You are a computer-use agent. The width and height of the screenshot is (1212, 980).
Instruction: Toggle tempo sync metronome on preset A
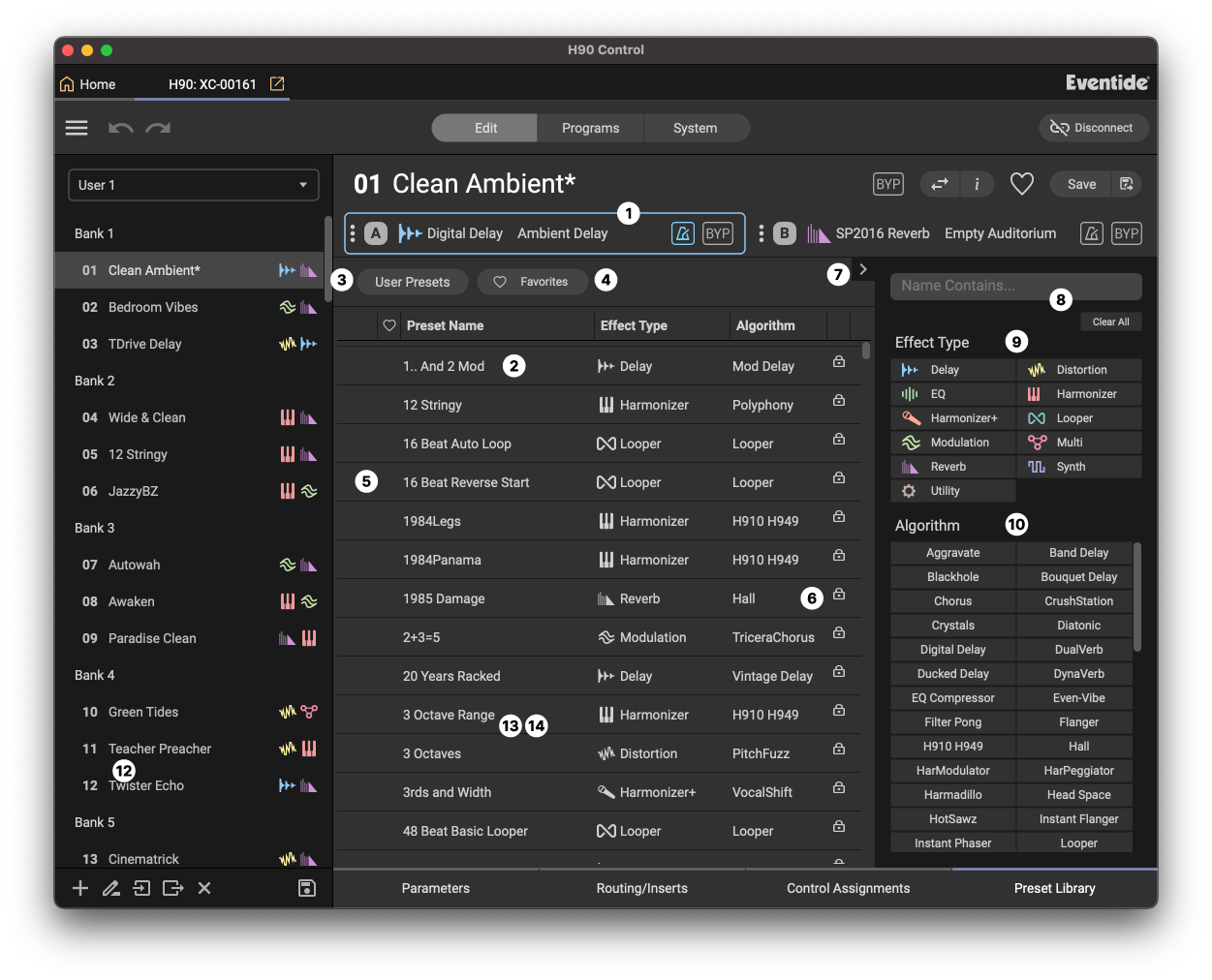click(683, 233)
